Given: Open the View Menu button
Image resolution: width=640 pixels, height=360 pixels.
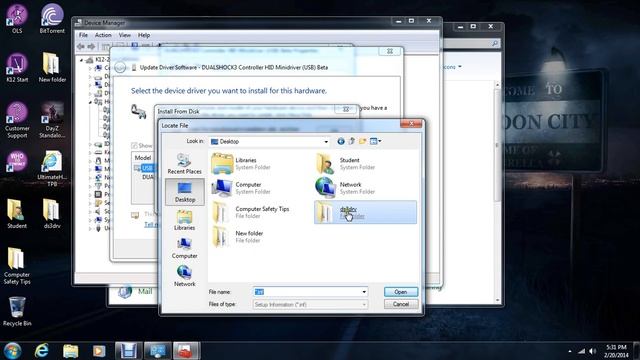Looking at the screenshot, I should (375, 141).
